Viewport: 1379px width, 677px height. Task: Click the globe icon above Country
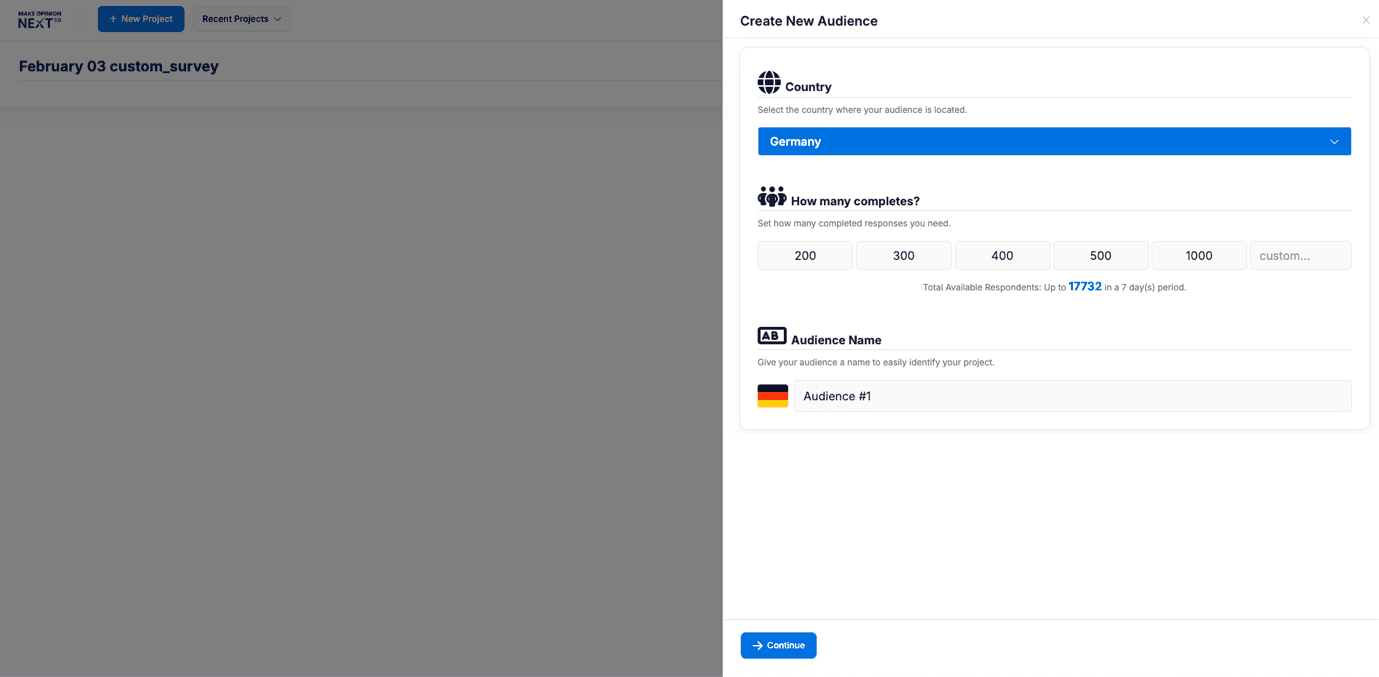(769, 82)
